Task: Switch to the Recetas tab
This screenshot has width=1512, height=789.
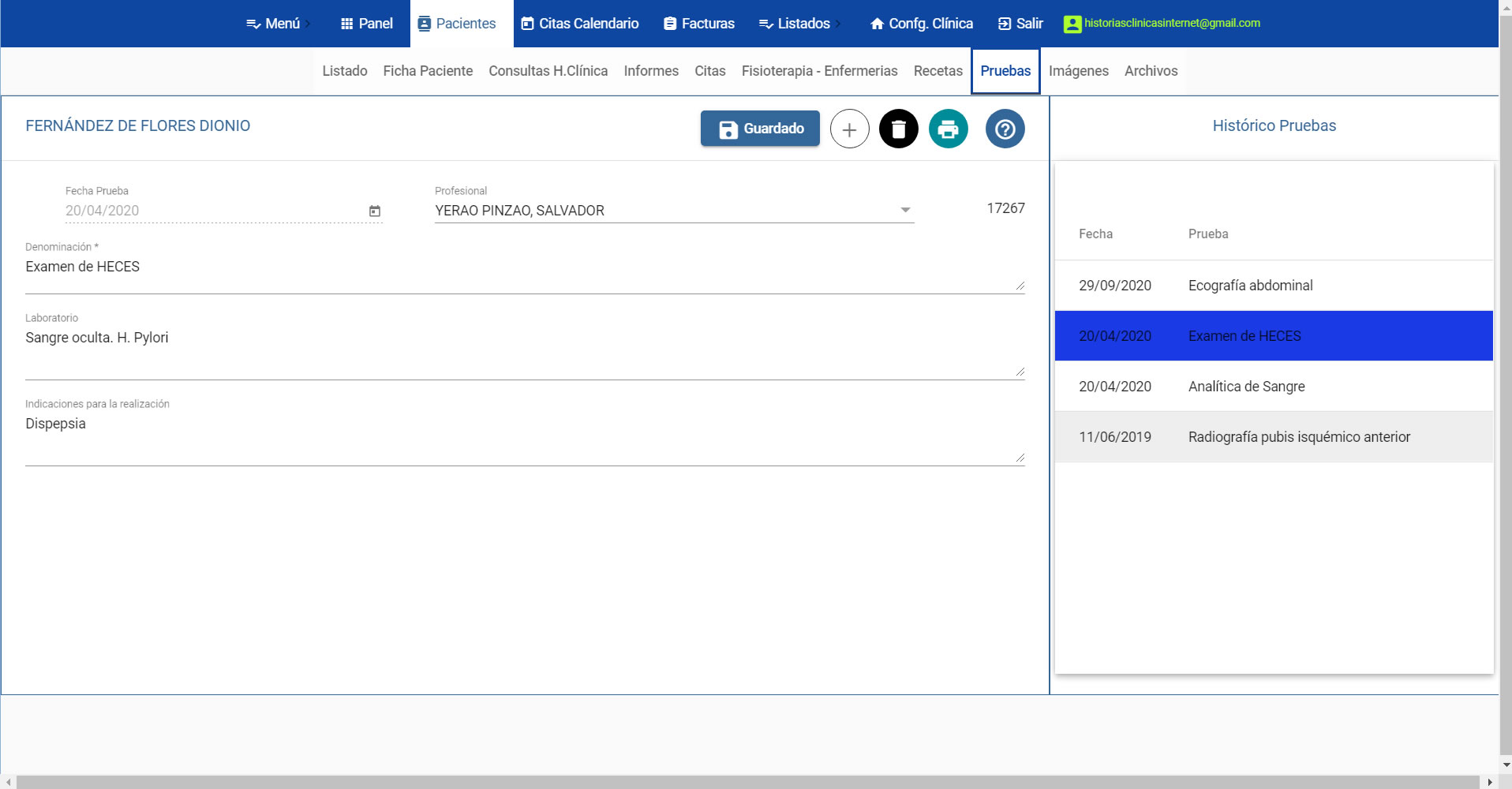Action: (x=938, y=71)
